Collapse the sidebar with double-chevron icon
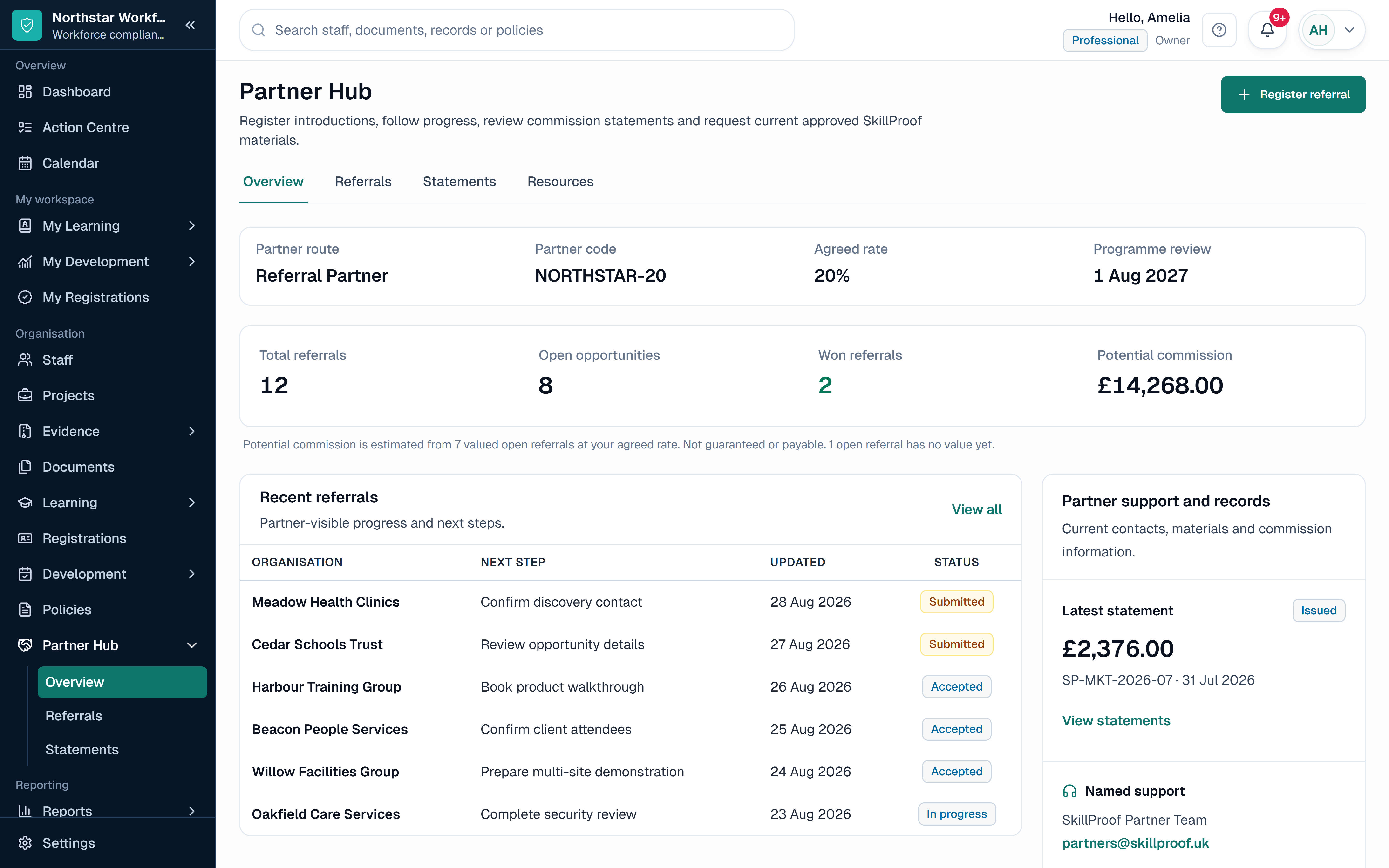 tap(191, 25)
